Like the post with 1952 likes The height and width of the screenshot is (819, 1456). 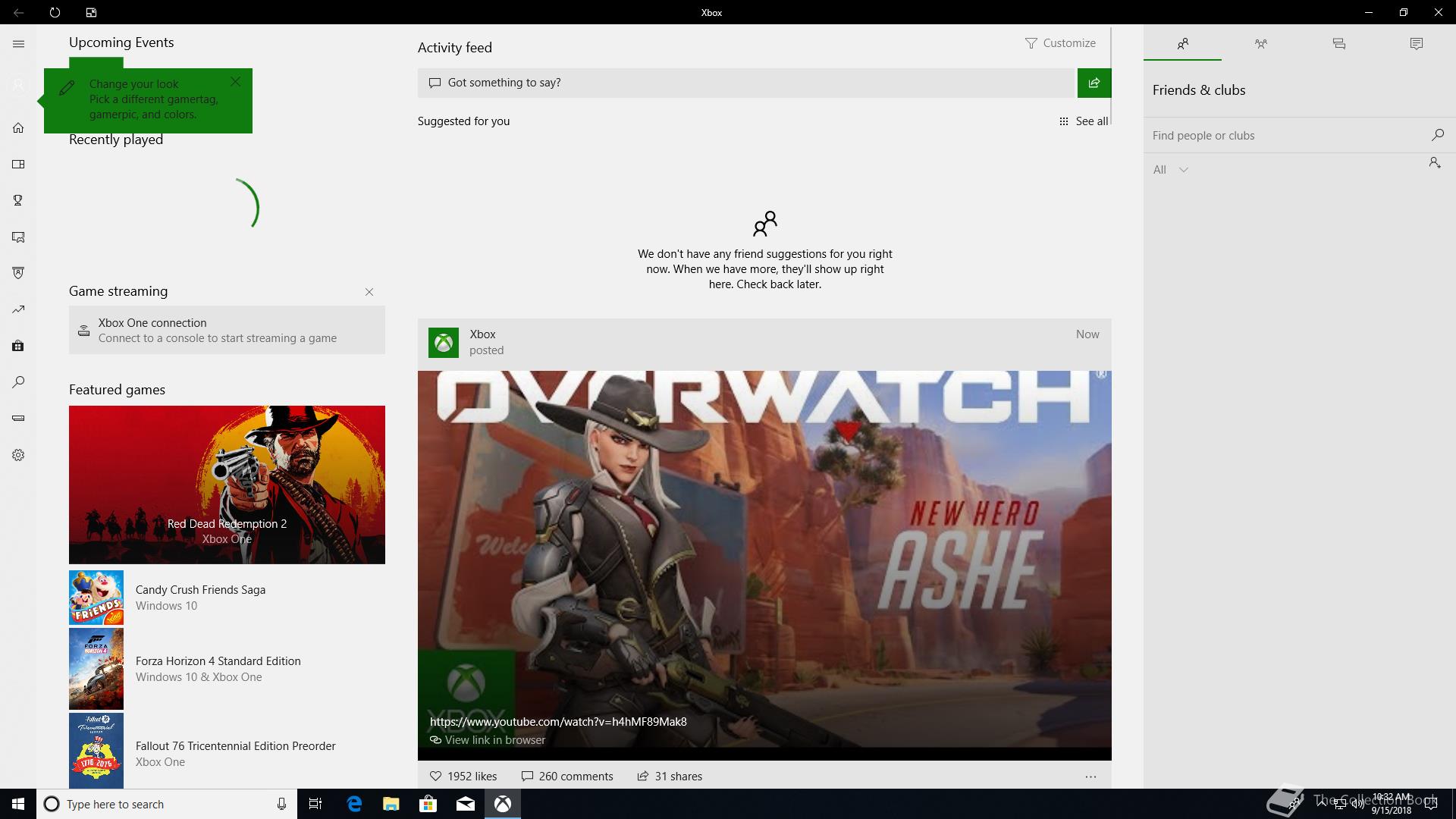tap(463, 777)
